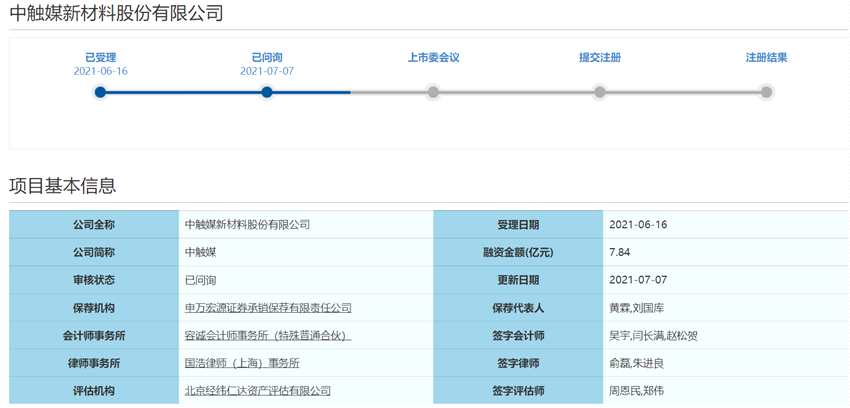The image size is (850, 408).
Task: Click the 保荐机构 header cell
Action: click(x=94, y=308)
